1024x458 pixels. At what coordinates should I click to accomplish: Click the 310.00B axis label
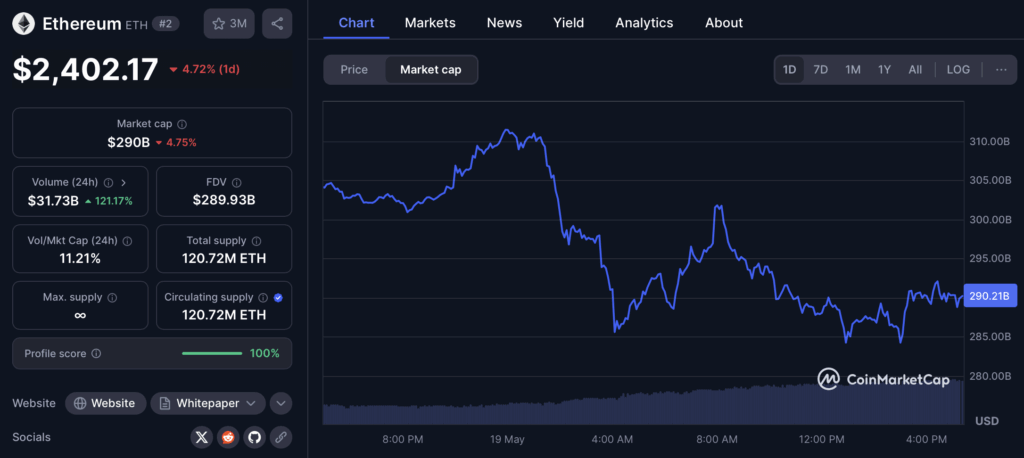(990, 141)
